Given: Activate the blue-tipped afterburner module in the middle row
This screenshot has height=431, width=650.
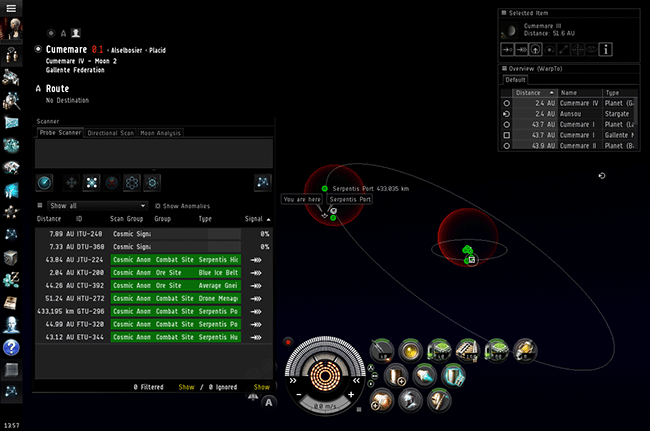Looking at the screenshot, I should tap(424, 376).
